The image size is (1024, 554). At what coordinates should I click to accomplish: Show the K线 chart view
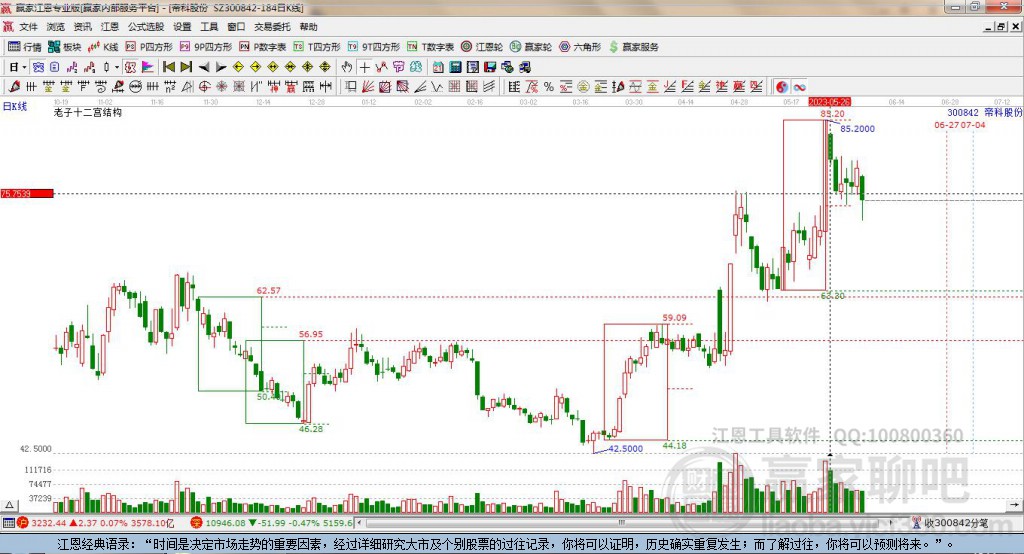coord(103,47)
